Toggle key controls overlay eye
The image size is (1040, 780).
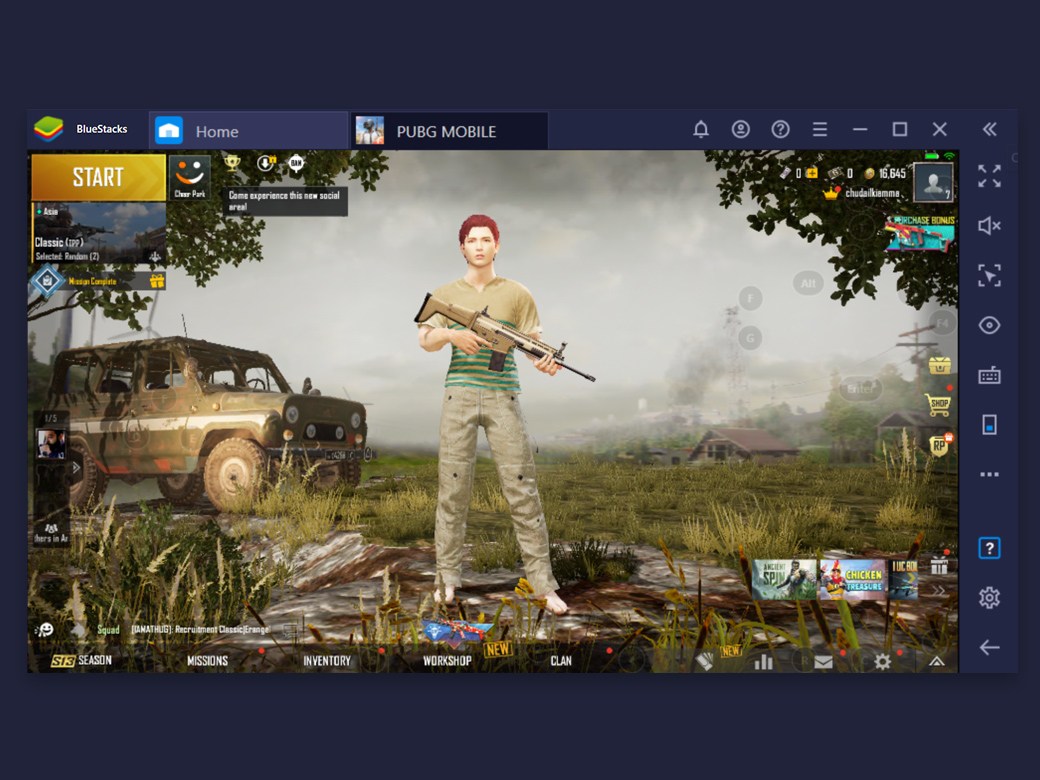(989, 325)
